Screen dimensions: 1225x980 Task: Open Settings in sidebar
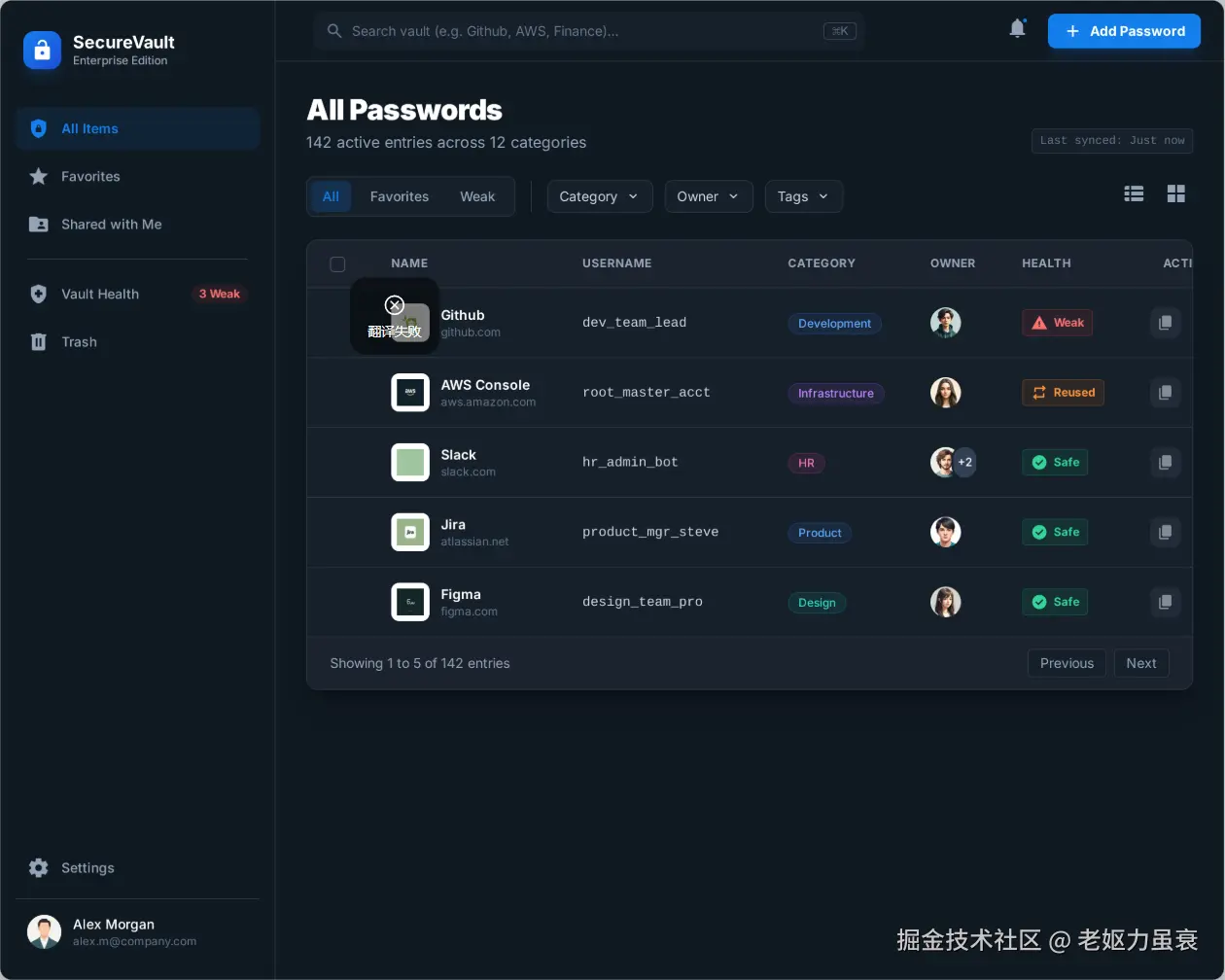137,867
